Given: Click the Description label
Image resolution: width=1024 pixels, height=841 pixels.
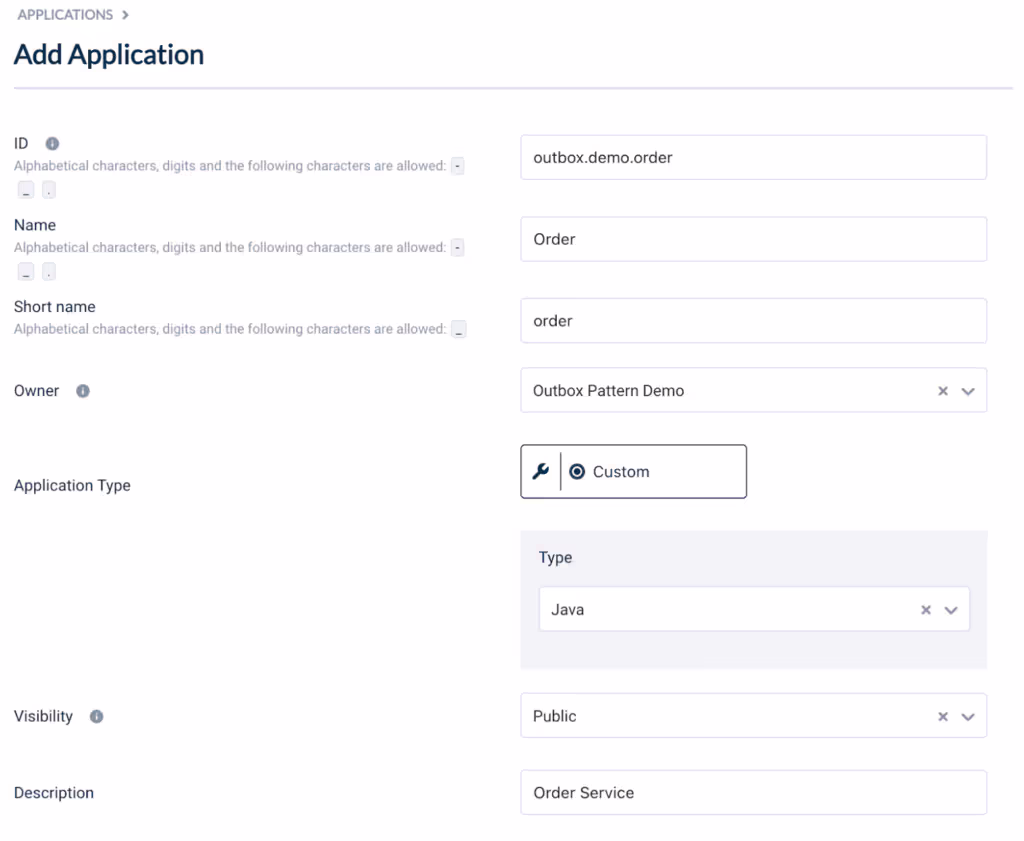Looking at the screenshot, I should click(54, 793).
